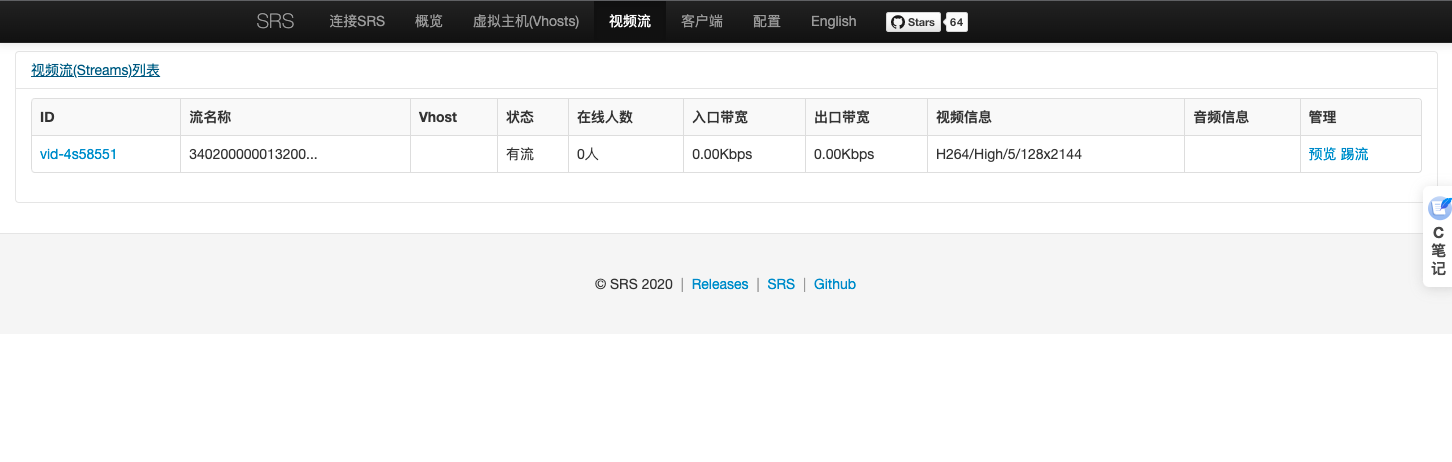The height and width of the screenshot is (462, 1452).
Task: Click 预览 to preview the stream
Action: click(x=1322, y=154)
